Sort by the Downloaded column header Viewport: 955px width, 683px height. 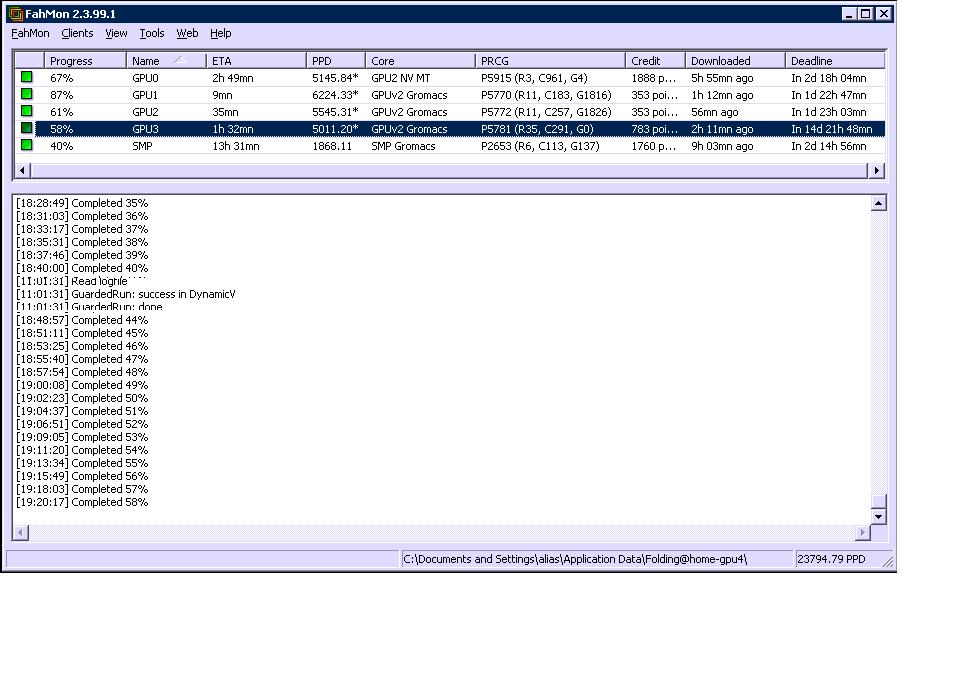coord(735,61)
